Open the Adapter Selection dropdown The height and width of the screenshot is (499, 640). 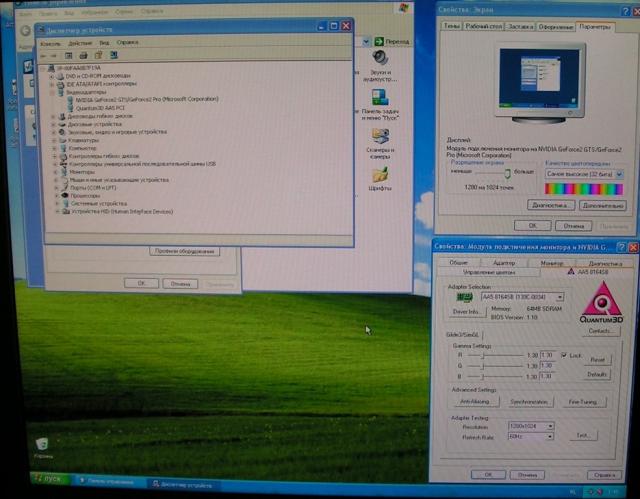coord(560,297)
